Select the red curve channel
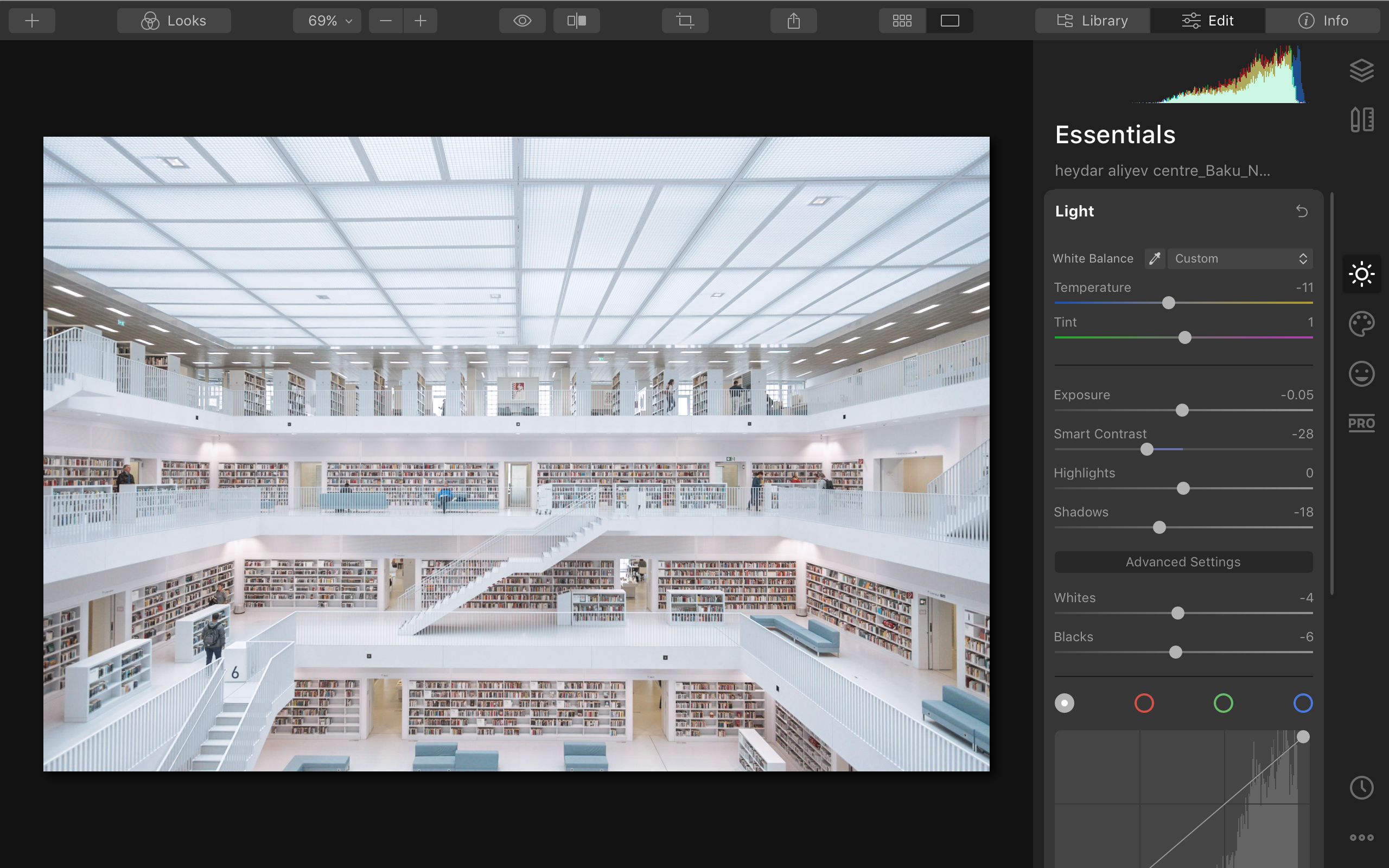The height and width of the screenshot is (868, 1389). point(1144,703)
